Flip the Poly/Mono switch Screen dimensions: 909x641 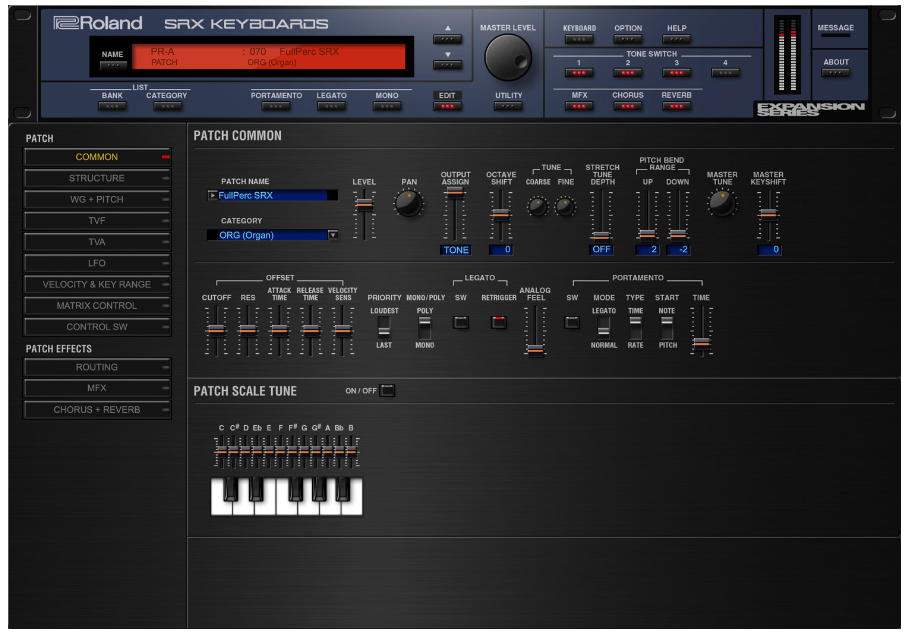pyautogui.click(x=425, y=328)
